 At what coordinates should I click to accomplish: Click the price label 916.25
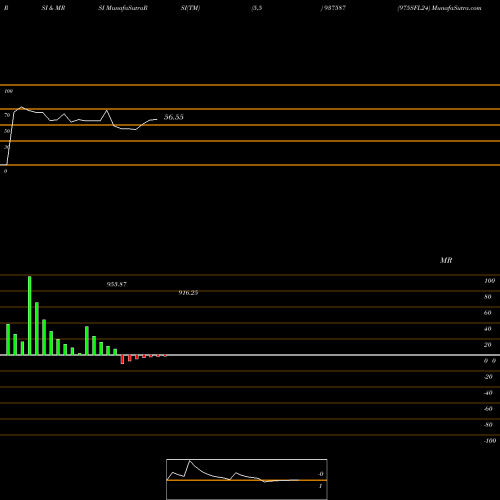(188, 293)
